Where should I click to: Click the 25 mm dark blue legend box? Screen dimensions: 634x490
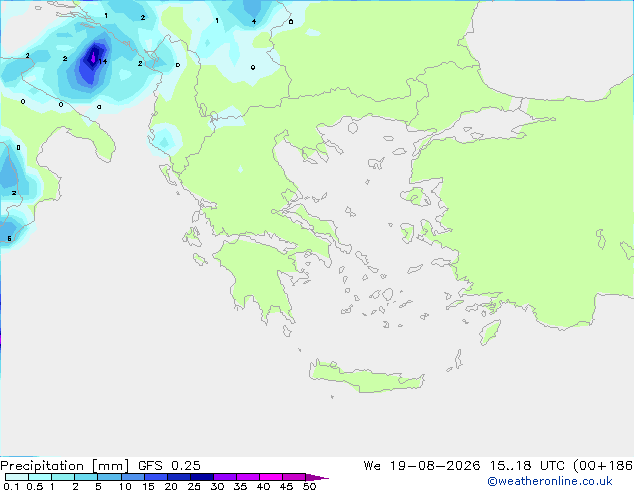click(202, 477)
